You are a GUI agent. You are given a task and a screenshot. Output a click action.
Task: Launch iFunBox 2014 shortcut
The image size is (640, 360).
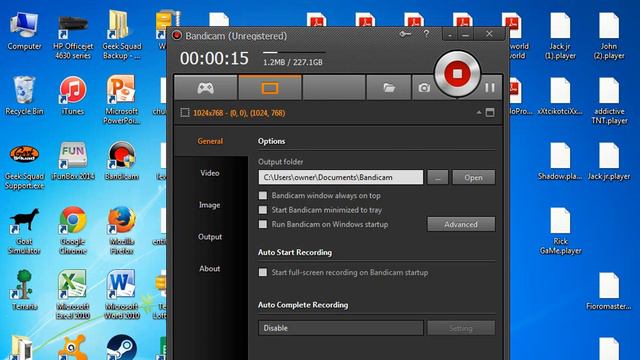[x=73, y=161]
